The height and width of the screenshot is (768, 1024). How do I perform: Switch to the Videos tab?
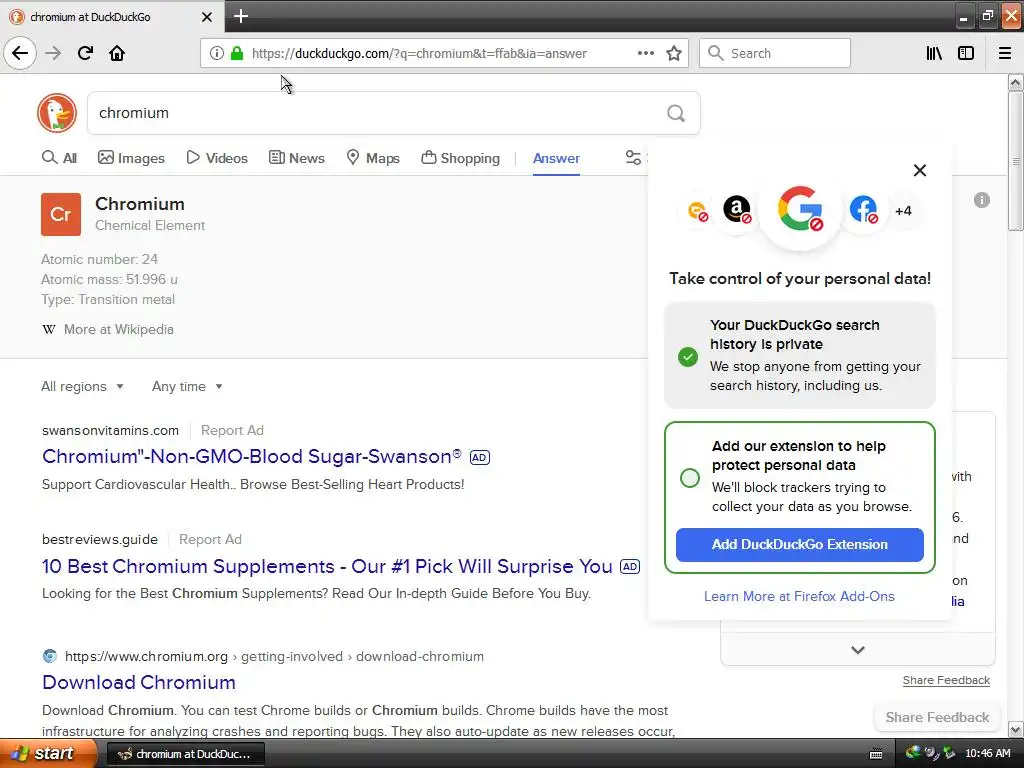pyautogui.click(x=217, y=158)
